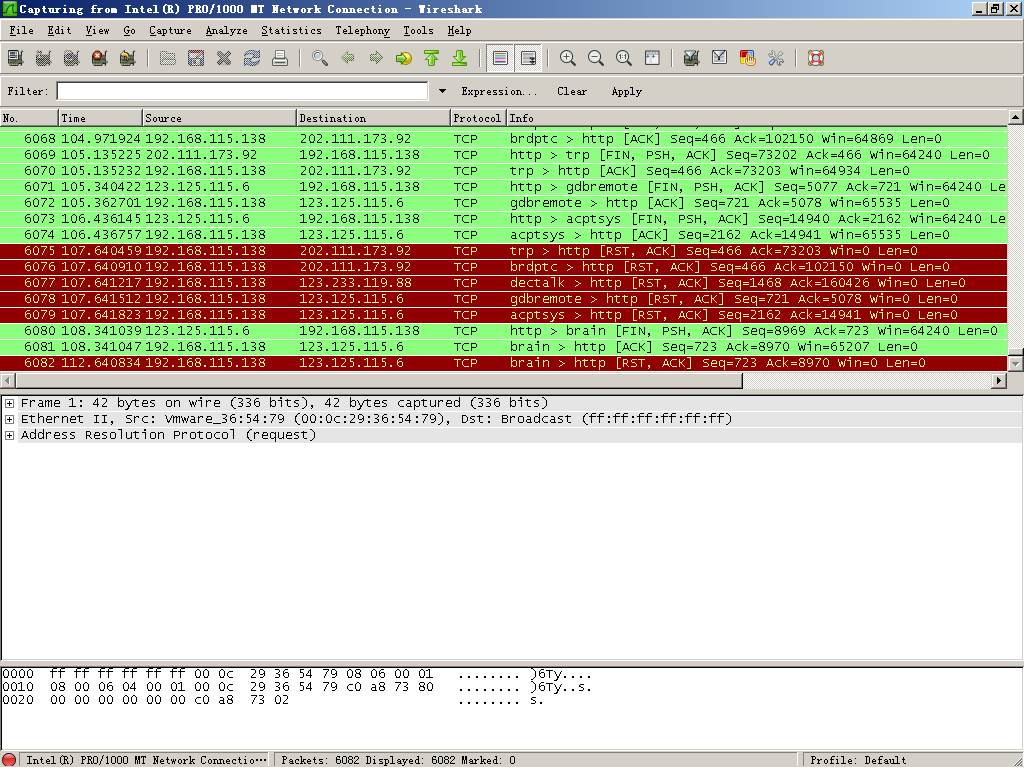Go to packet number icon
This screenshot has width=1024, height=768.
tap(404, 58)
